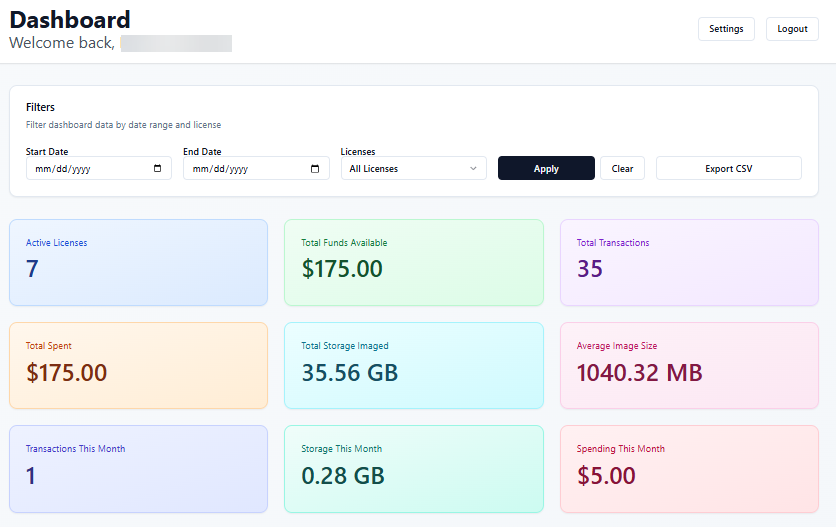Expand the All Licenses dropdown
836x527 pixels.
(x=414, y=169)
